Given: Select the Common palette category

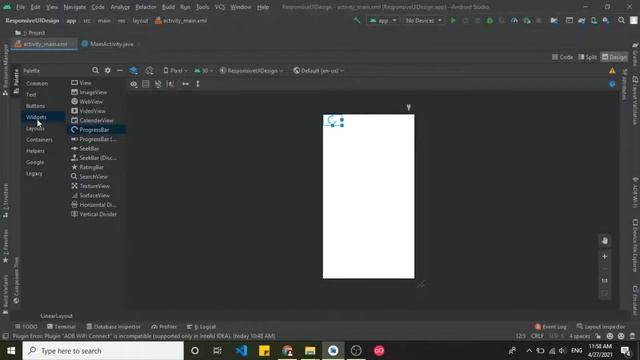Looking at the screenshot, I should point(37,83).
